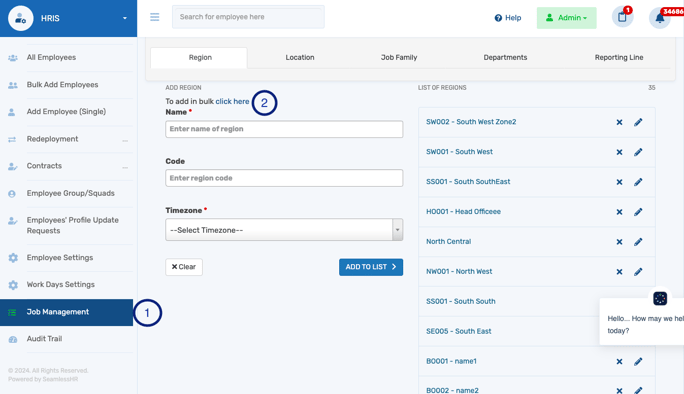Open the notifications bell icon
Image resolution: width=684 pixels, height=394 pixels.
tap(660, 18)
